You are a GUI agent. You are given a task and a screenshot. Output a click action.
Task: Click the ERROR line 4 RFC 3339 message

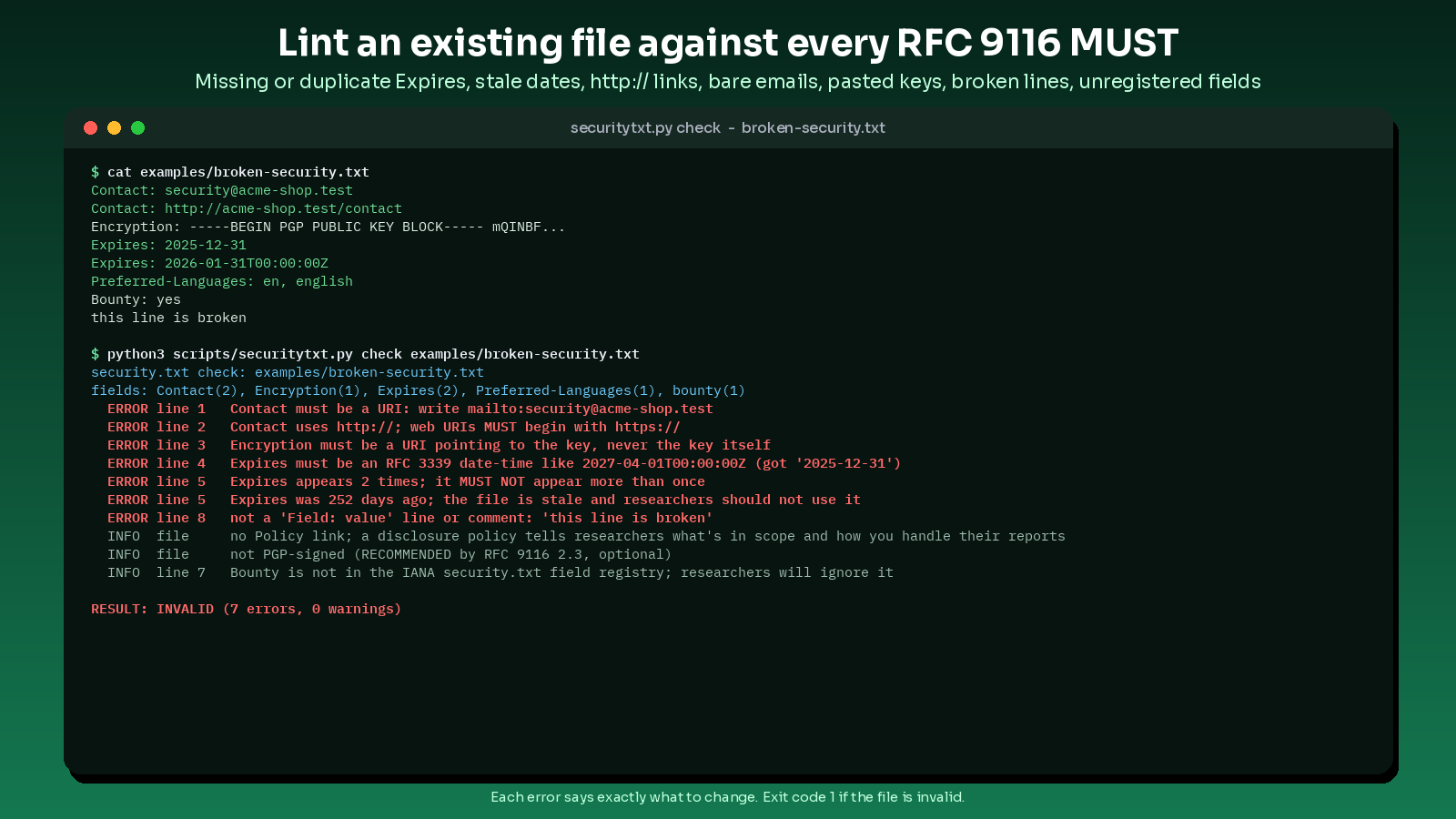[x=504, y=463]
